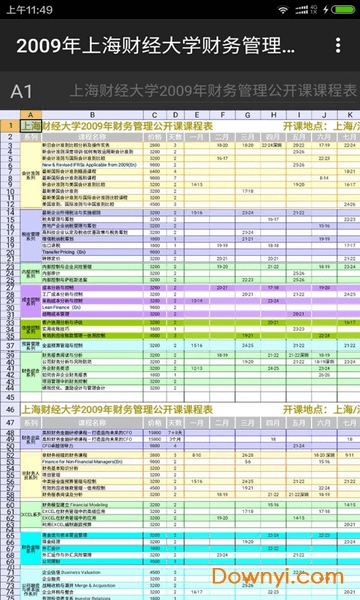Tap the Merge & Acquisition course cell
This screenshot has width=360, height=600.
pos(92,585)
